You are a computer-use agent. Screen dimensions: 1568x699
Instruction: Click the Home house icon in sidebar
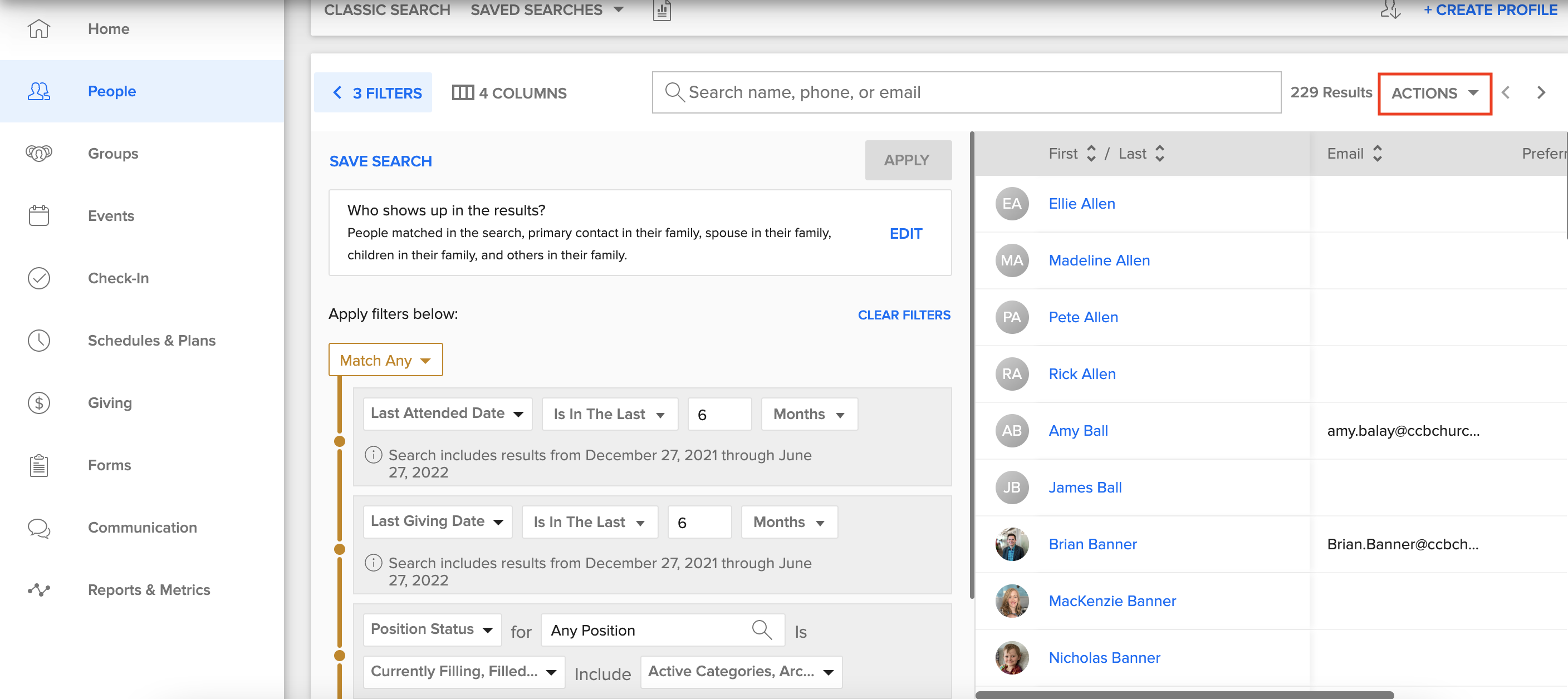pyautogui.click(x=38, y=28)
